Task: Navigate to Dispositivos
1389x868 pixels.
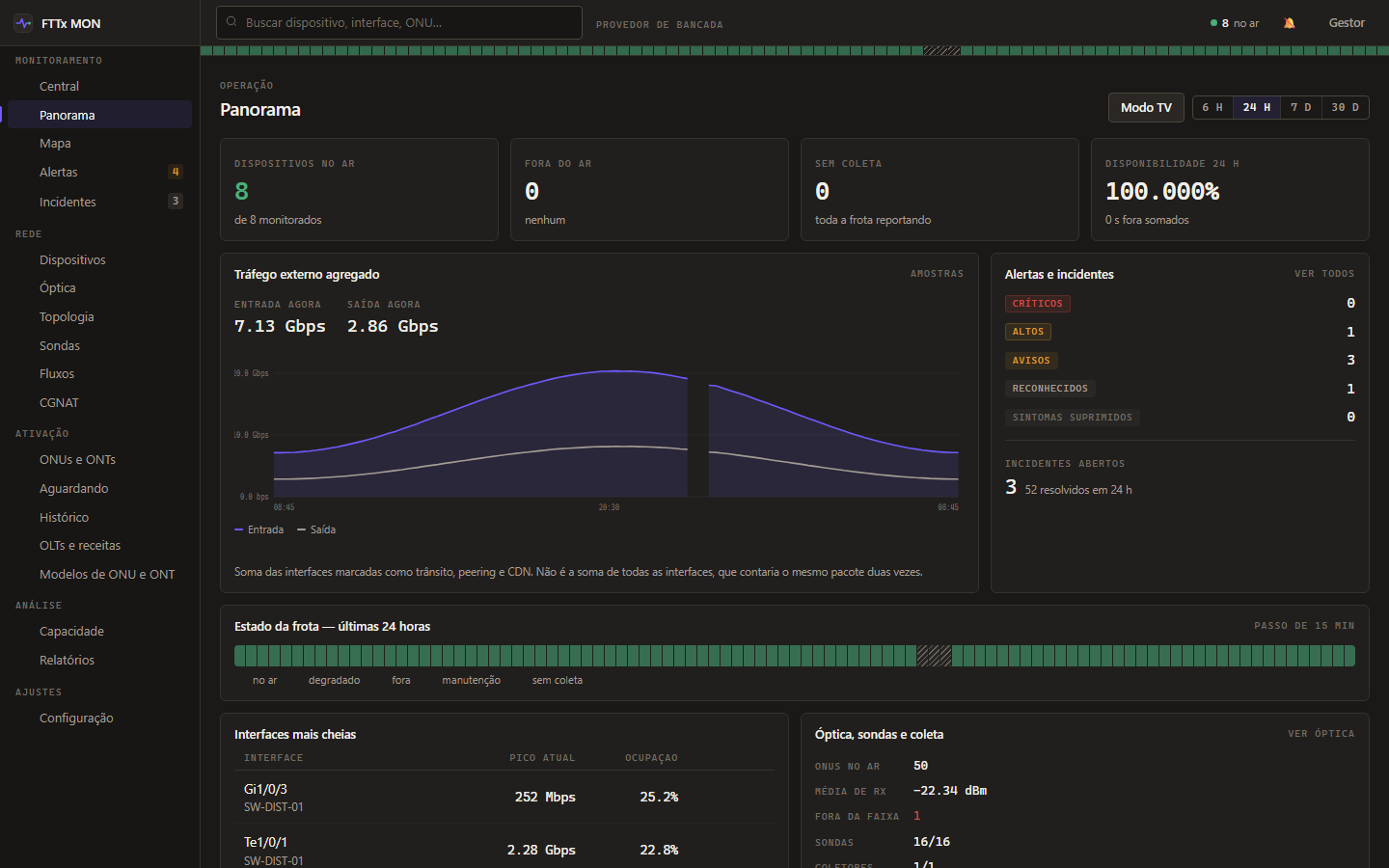Action: pyautogui.click(x=99, y=259)
